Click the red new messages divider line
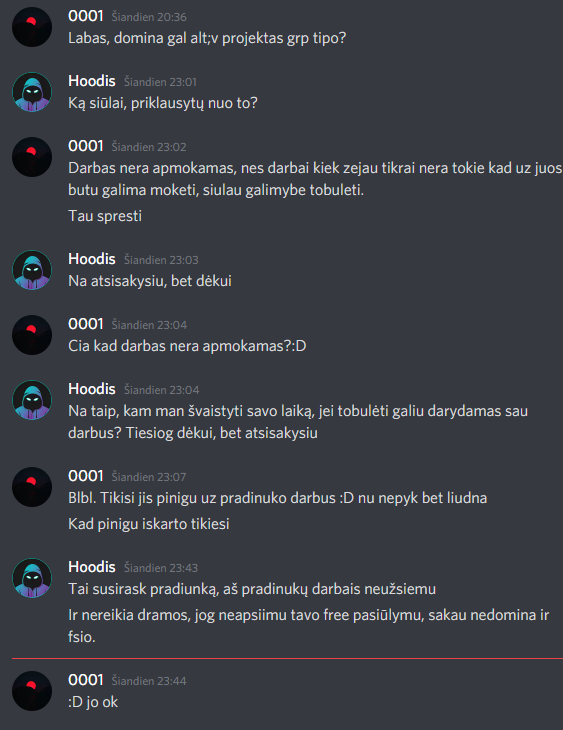Viewport: 563px width, 730px height. pyautogui.click(x=287, y=659)
